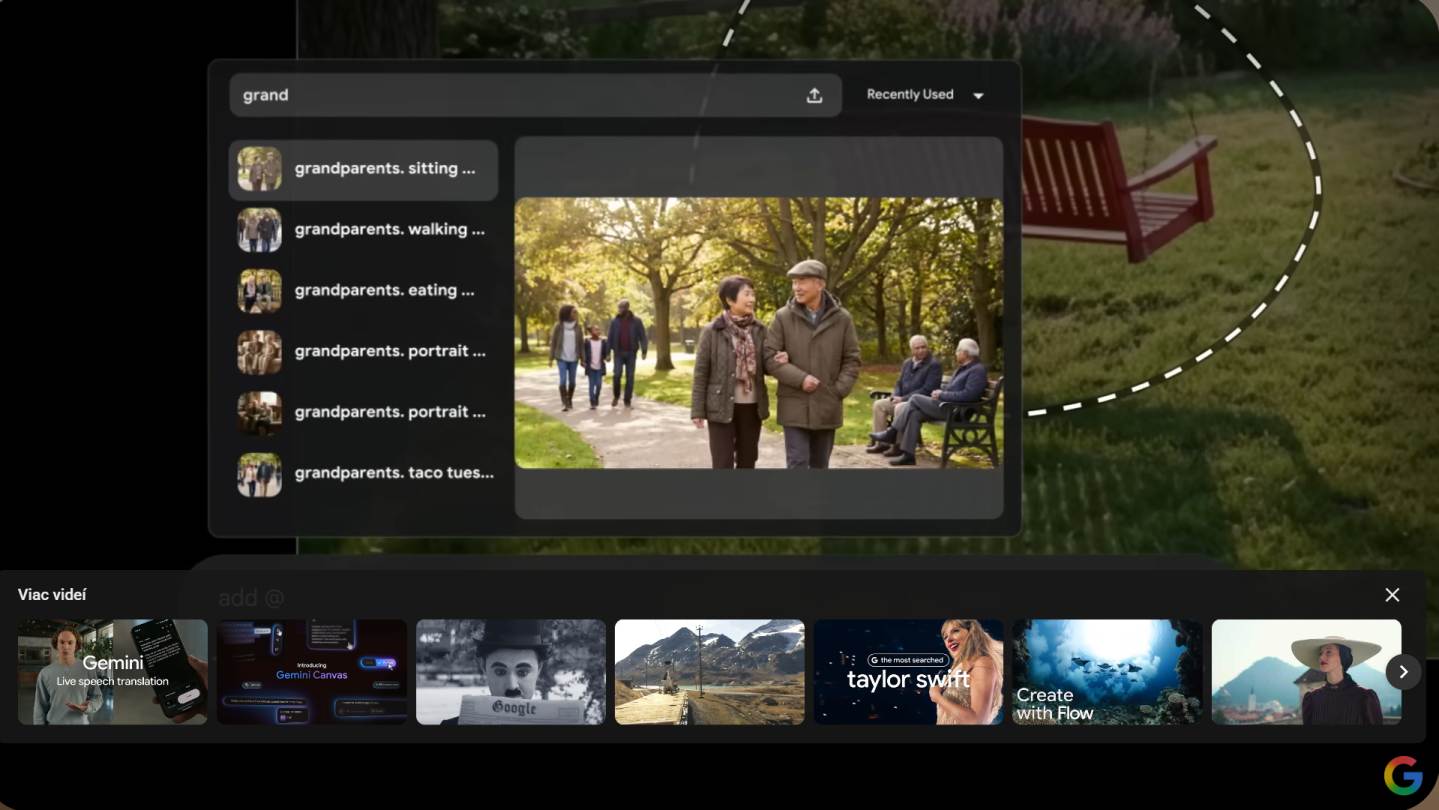This screenshot has height=810, width=1439.
Task: Click the first grandparents. portrait row icon
Action: coord(259,352)
